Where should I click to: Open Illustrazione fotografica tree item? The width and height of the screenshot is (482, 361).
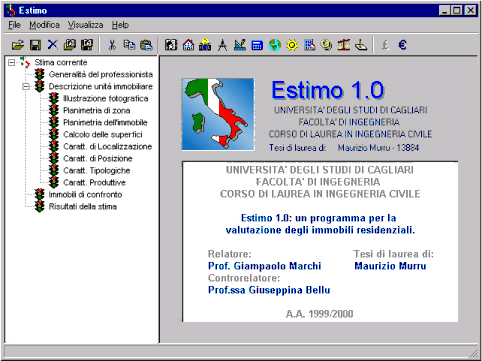point(106,99)
